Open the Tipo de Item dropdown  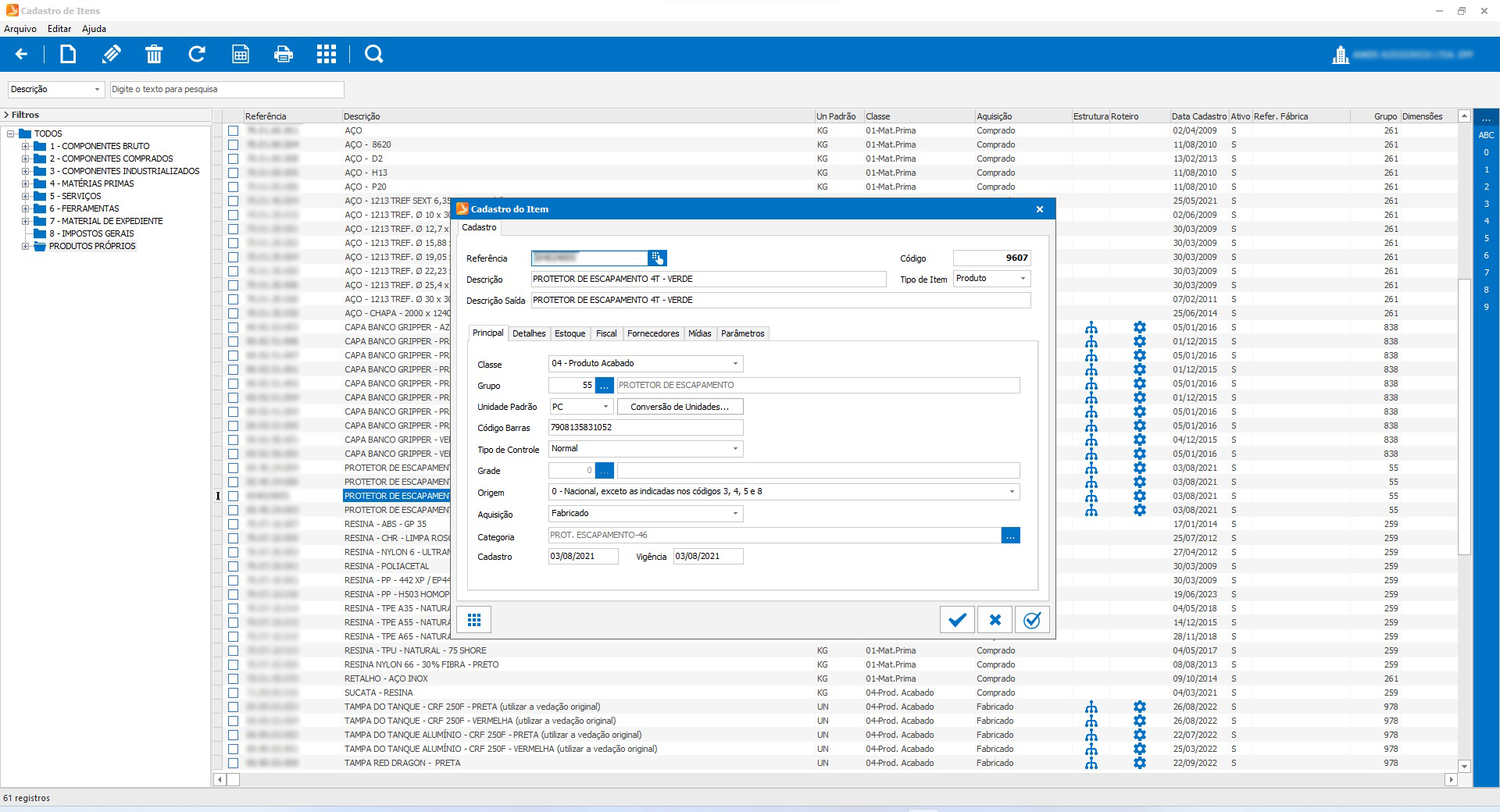[1023, 279]
